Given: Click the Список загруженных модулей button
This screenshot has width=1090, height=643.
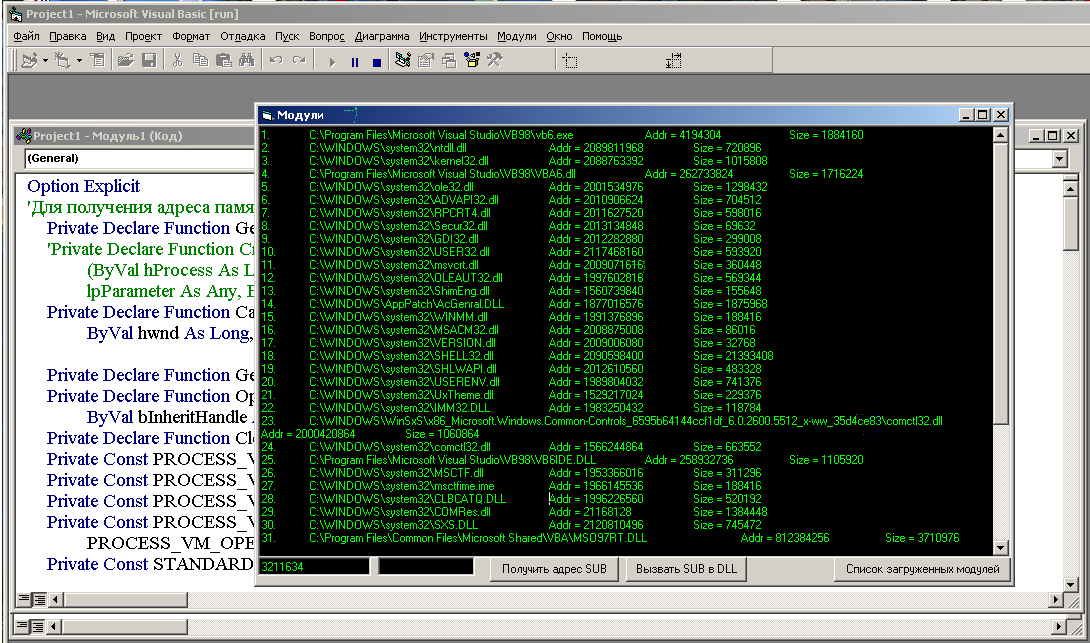Looking at the screenshot, I should point(922,569).
